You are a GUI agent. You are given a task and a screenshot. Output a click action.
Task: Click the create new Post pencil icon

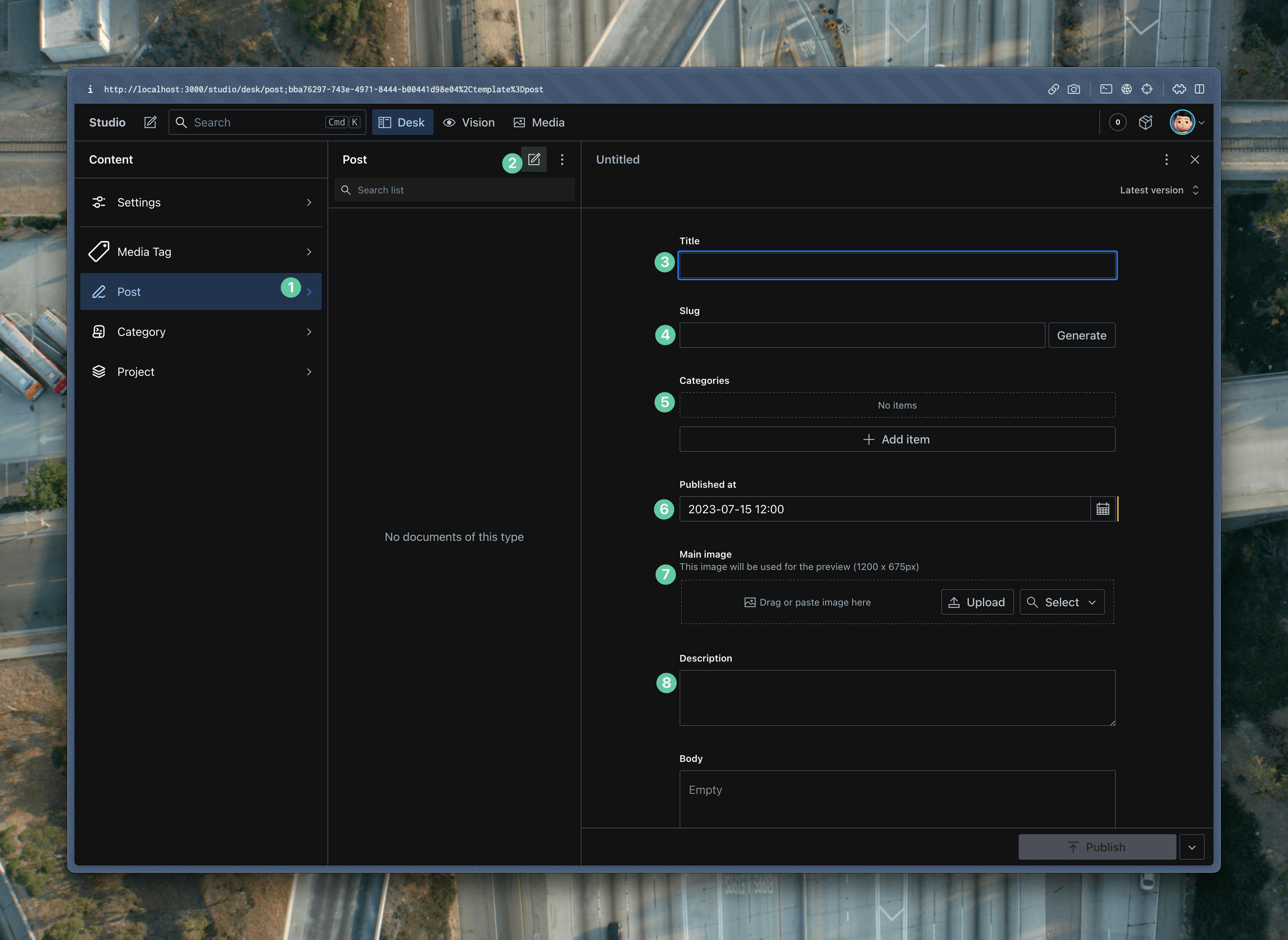point(534,159)
